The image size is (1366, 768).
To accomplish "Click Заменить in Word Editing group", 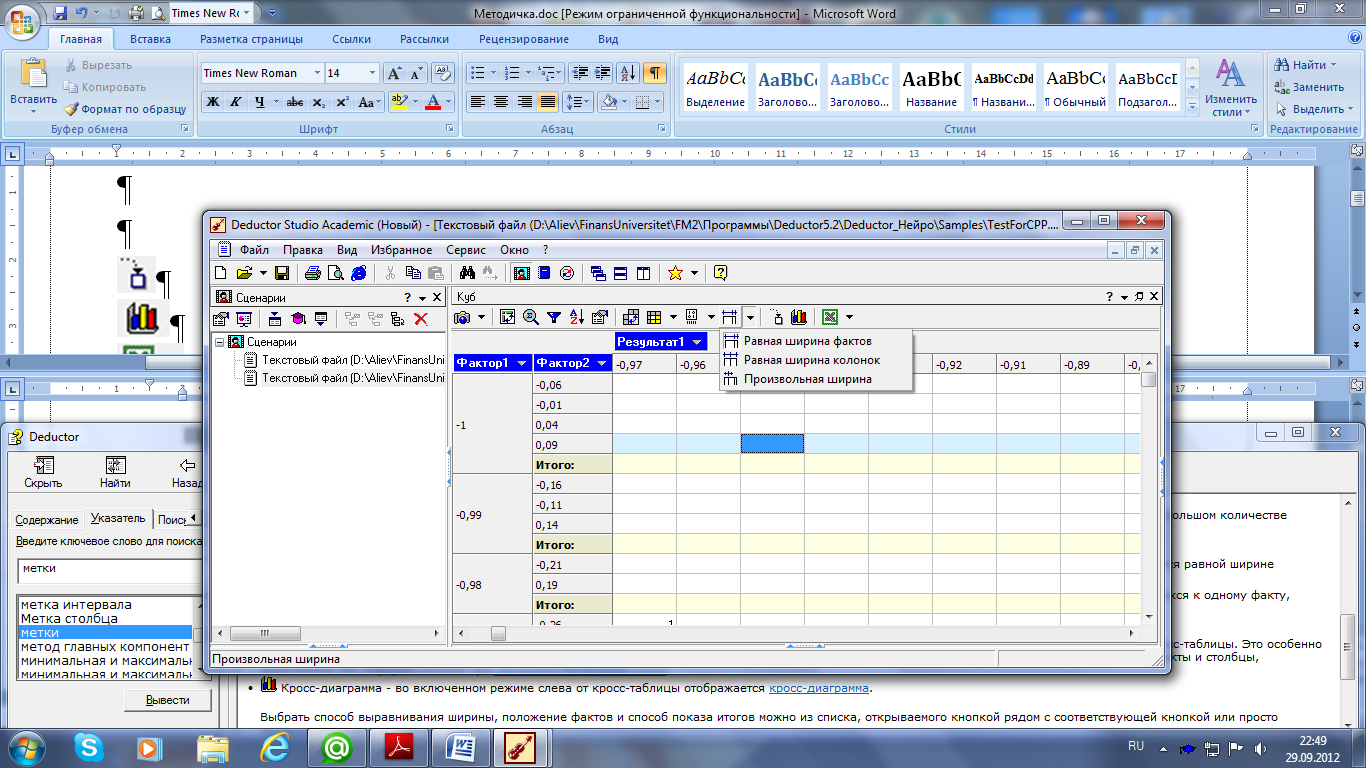I will click(x=1310, y=87).
